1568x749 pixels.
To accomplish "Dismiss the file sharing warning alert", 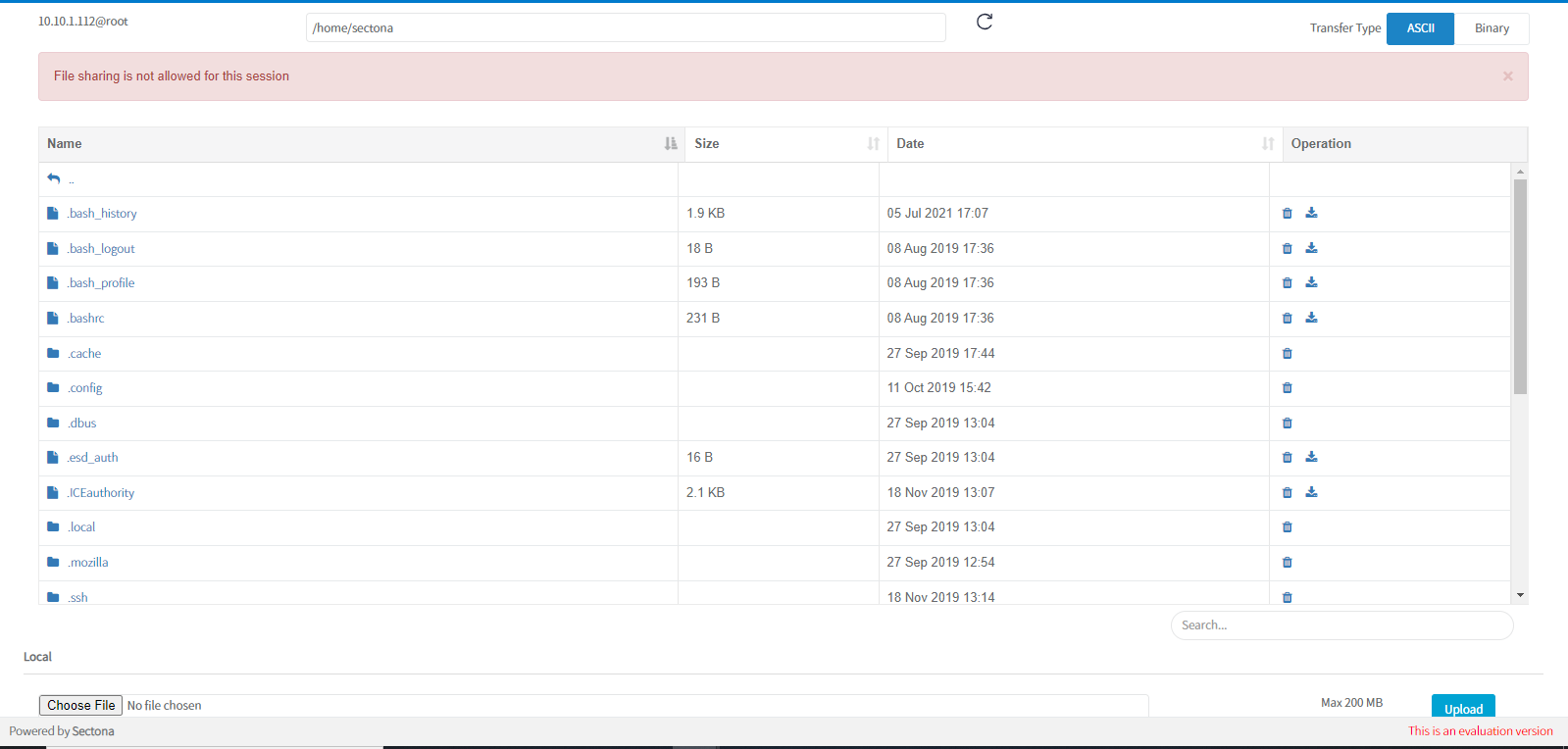I will click(x=1507, y=76).
